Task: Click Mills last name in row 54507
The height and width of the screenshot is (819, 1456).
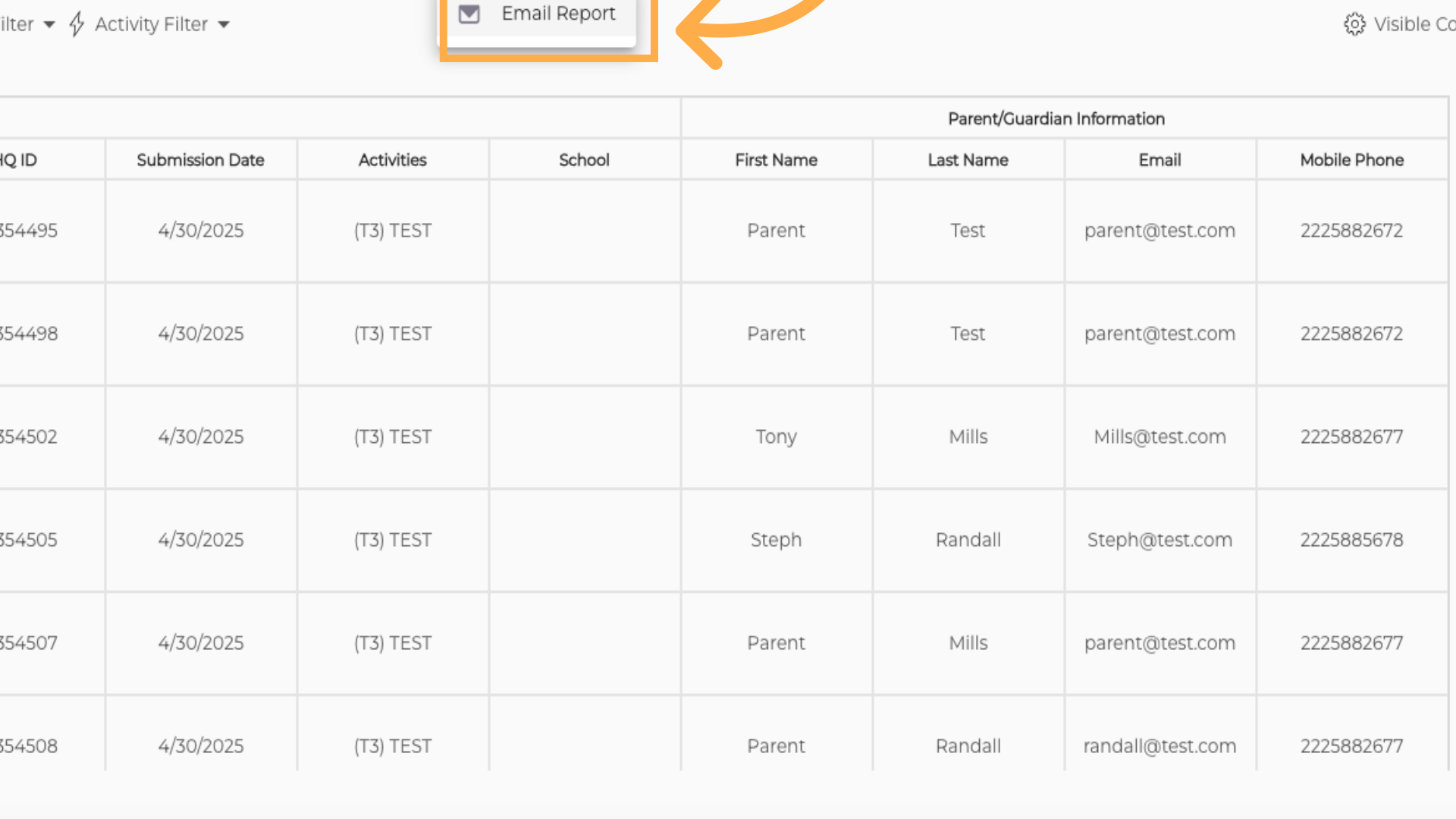Action: [x=968, y=643]
